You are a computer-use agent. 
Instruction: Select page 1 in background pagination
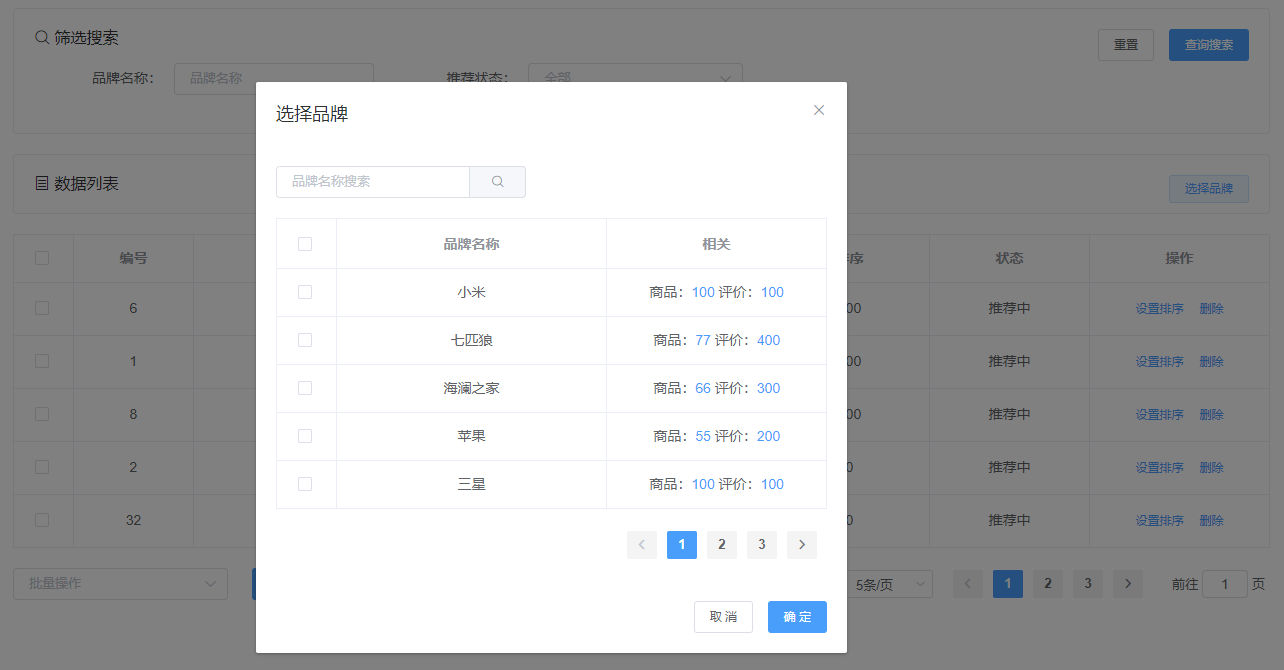tap(1008, 584)
